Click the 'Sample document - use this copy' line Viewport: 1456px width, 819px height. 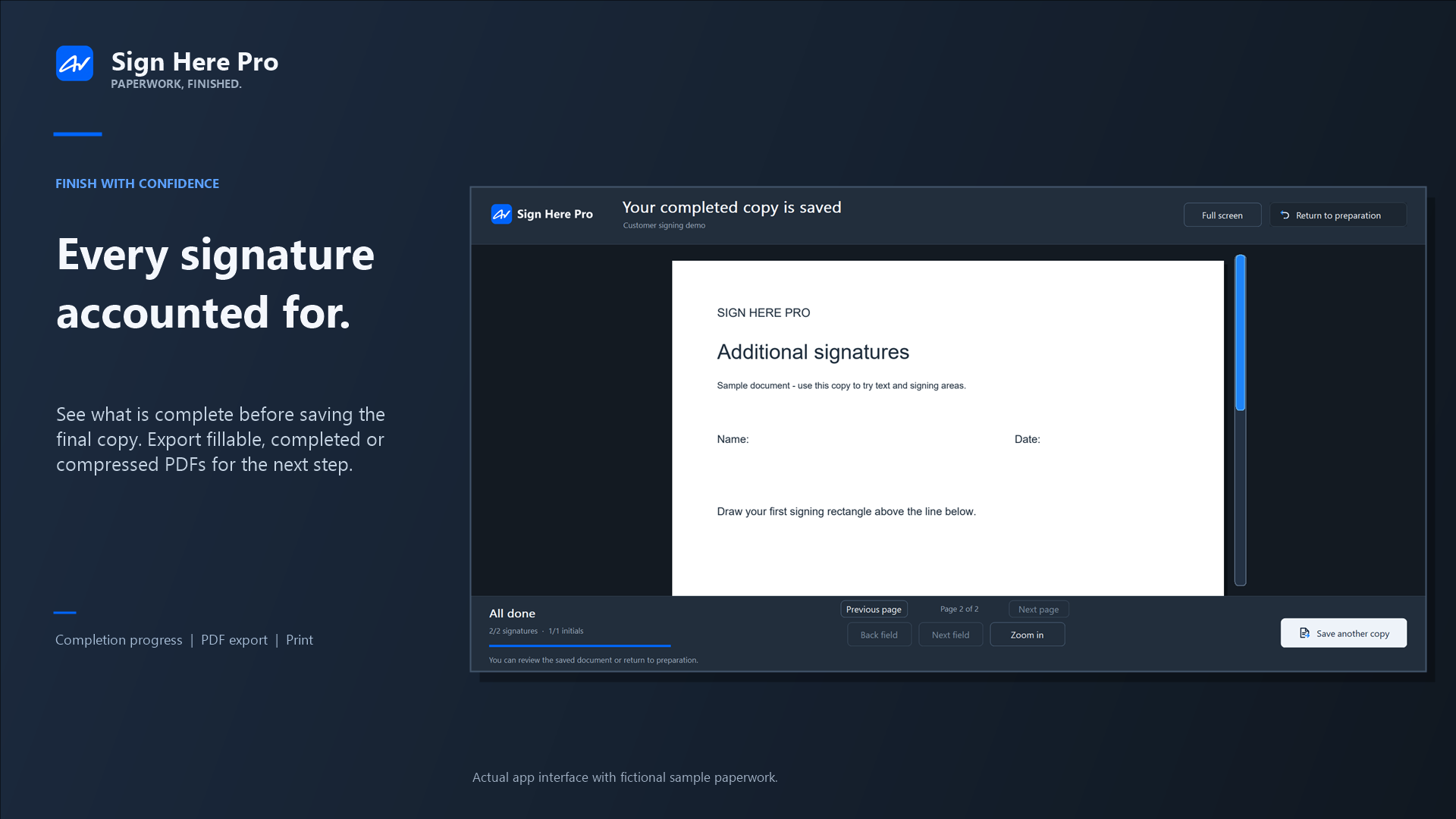841,386
